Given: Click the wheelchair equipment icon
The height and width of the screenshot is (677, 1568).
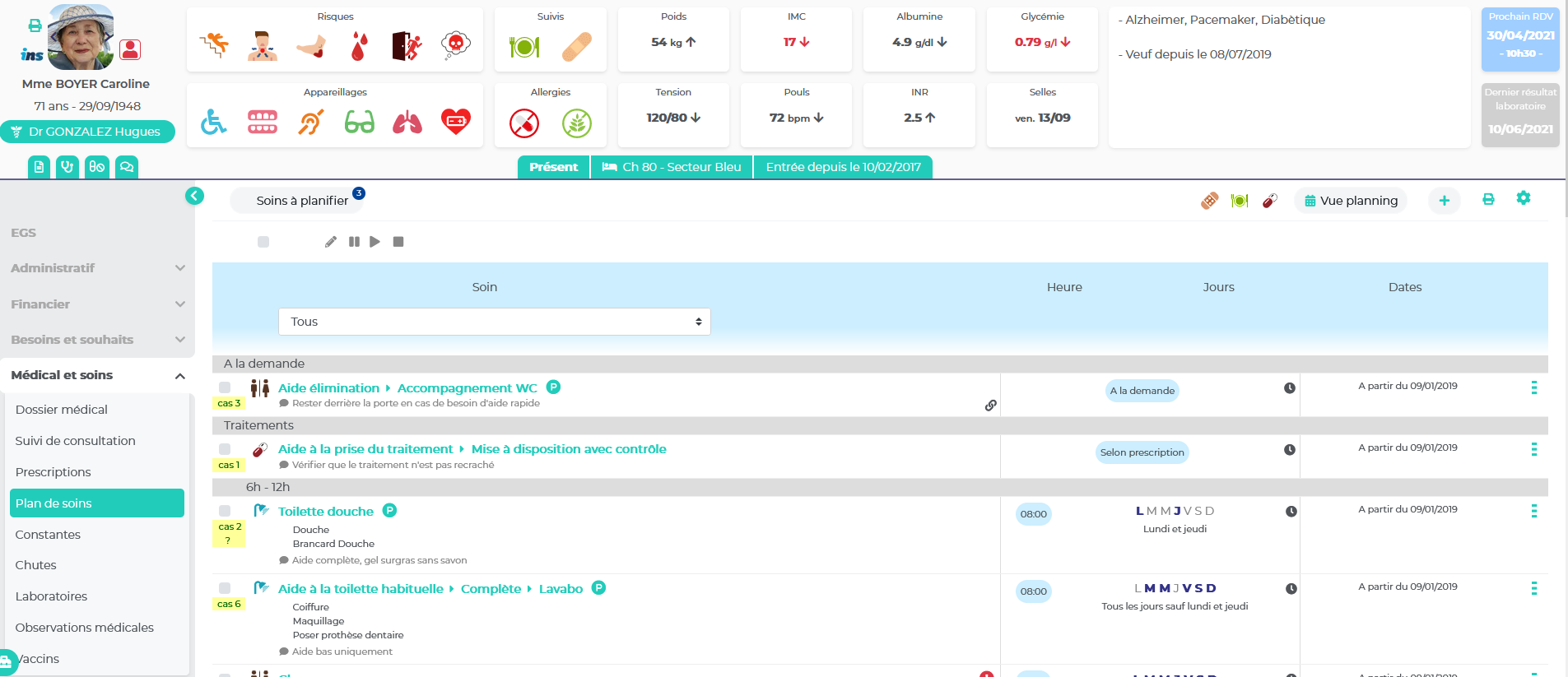Looking at the screenshot, I should pyautogui.click(x=213, y=123).
